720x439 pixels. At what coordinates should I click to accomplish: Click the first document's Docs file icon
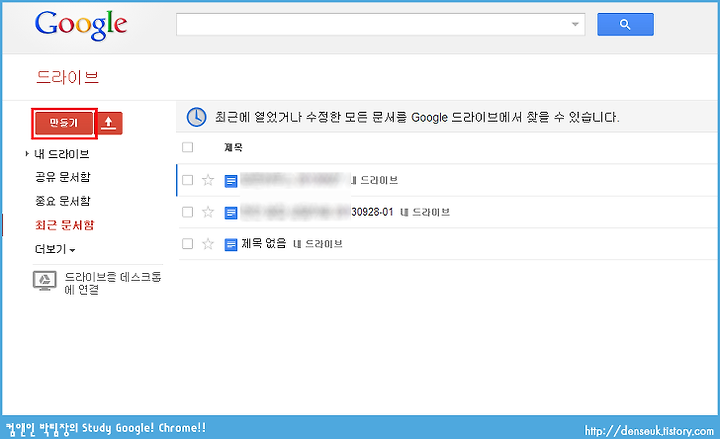(231, 181)
